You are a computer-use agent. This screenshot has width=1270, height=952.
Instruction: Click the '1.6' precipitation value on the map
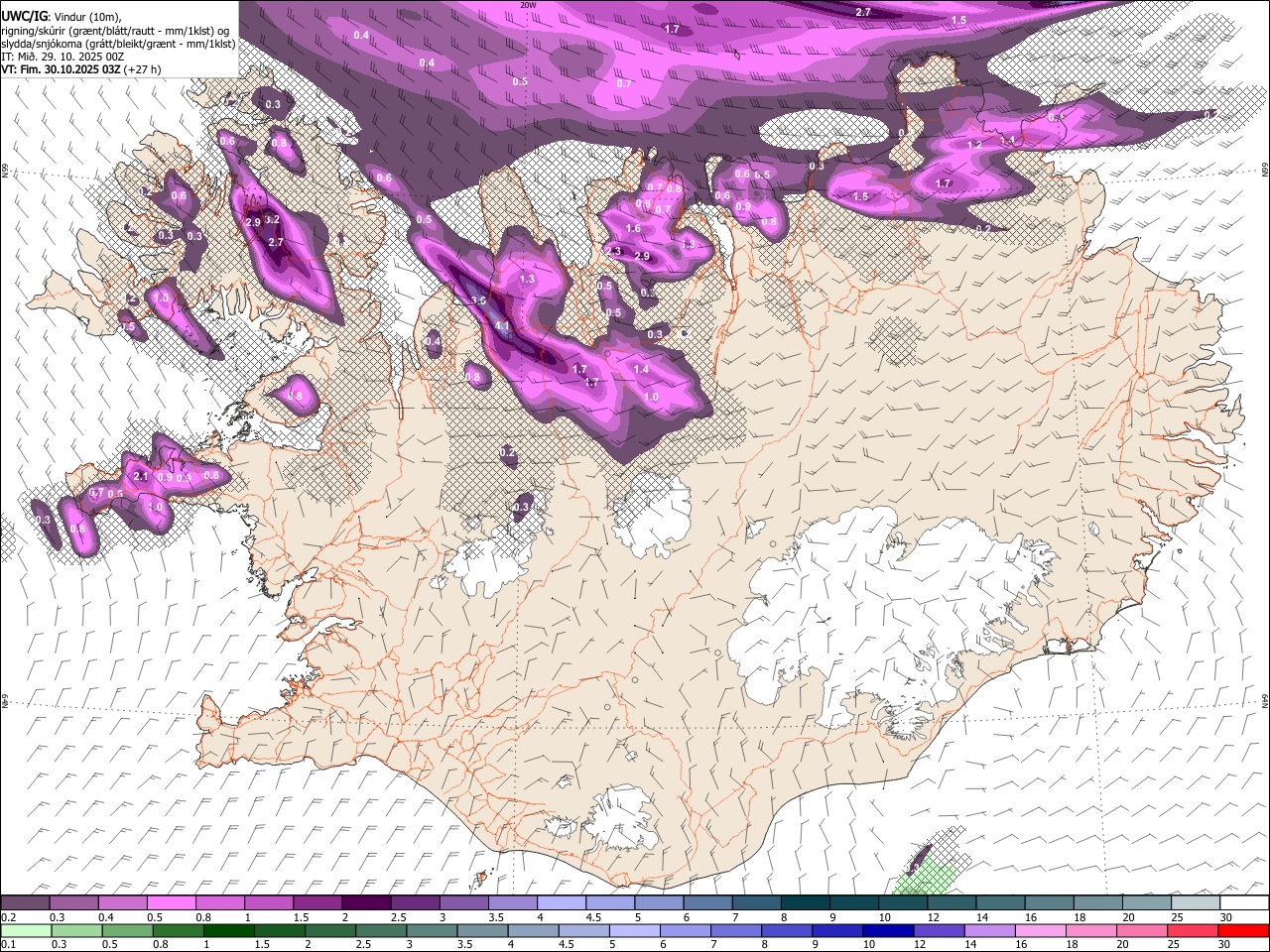pos(634,229)
